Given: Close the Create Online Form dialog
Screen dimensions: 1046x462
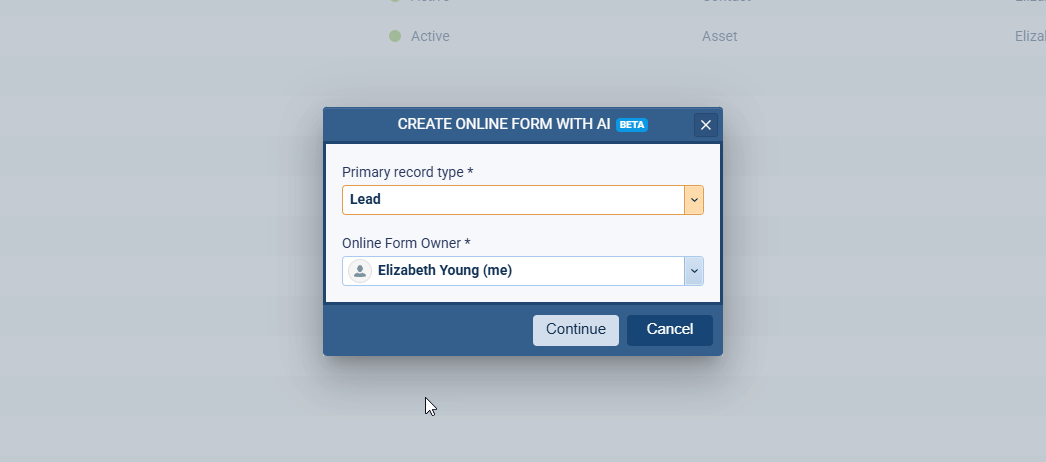Looking at the screenshot, I should 706,125.
